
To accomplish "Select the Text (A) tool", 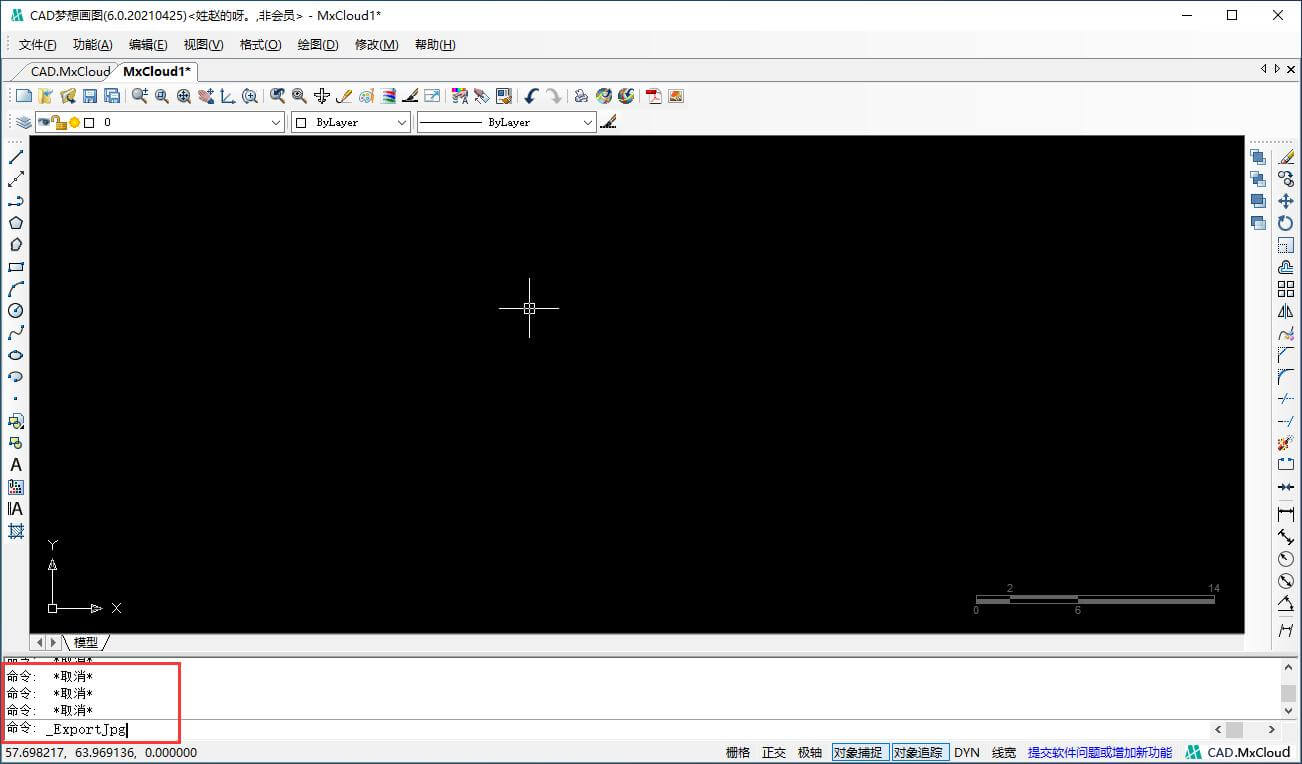I will click(x=16, y=465).
